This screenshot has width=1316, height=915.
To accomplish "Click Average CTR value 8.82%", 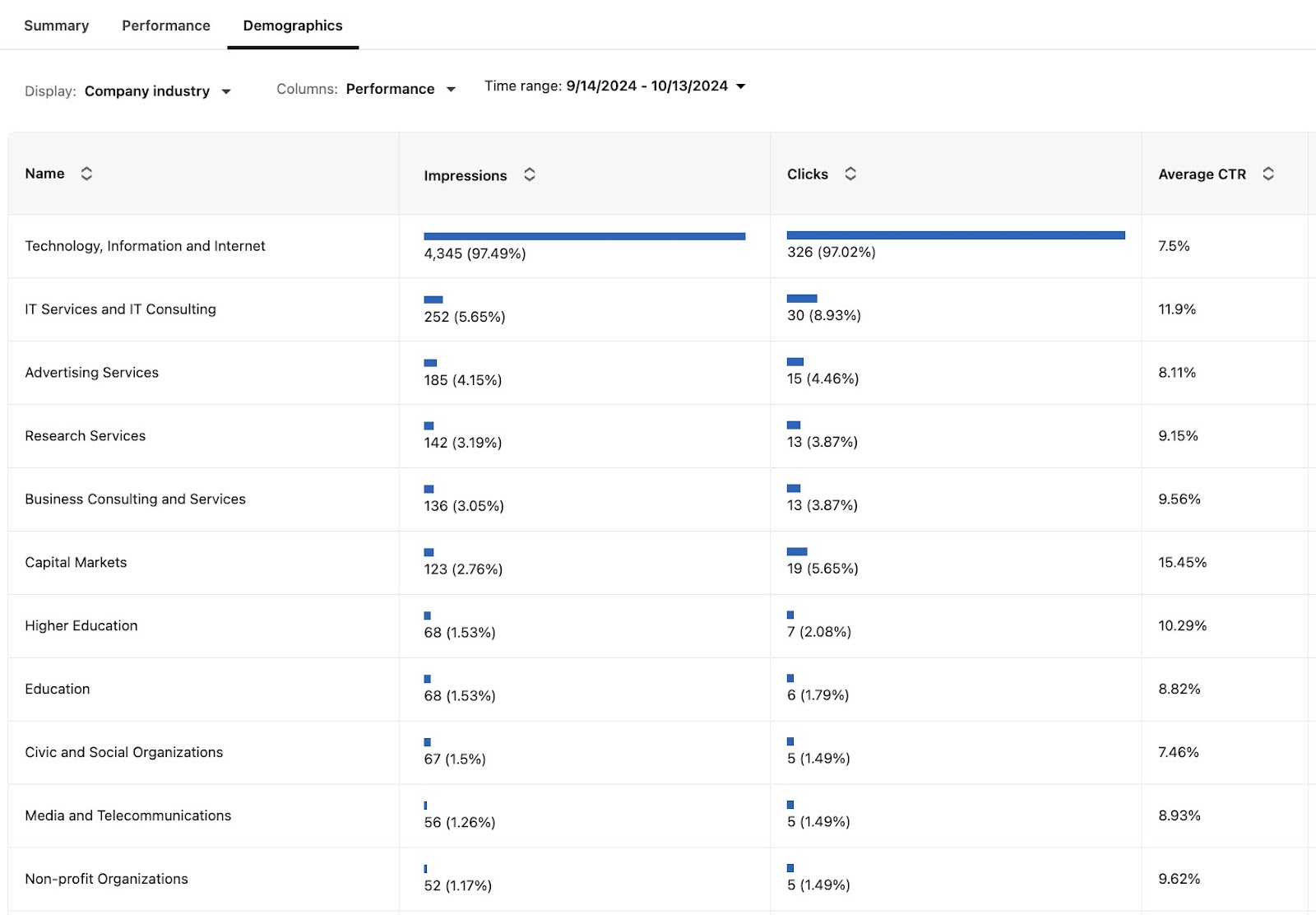I will click(x=1179, y=690).
